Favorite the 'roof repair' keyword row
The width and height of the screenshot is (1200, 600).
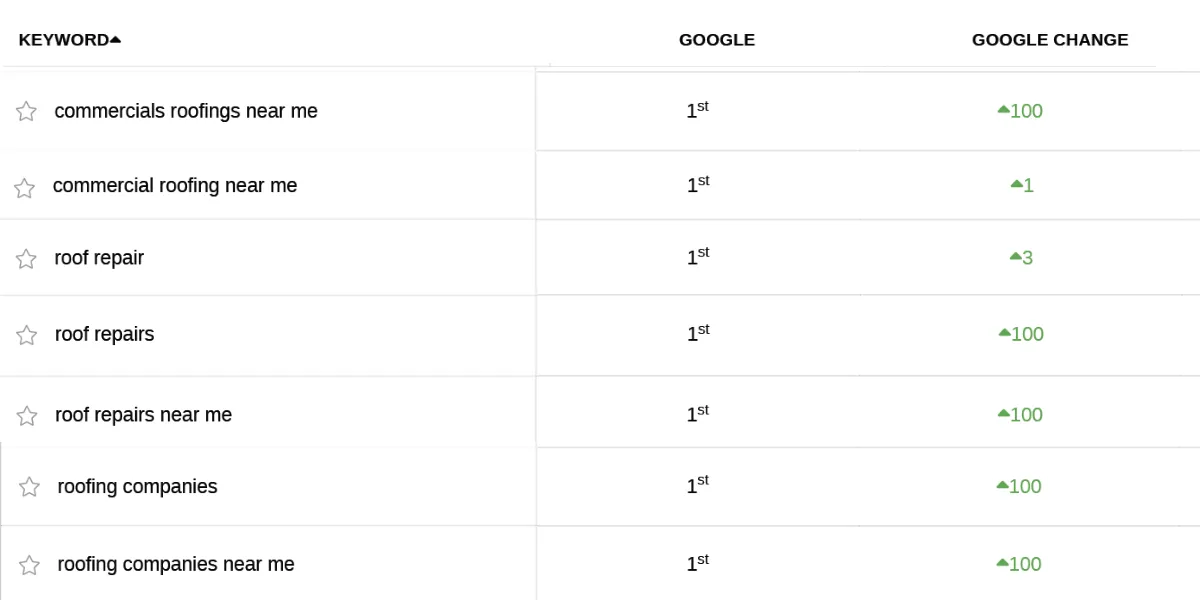click(x=26, y=259)
